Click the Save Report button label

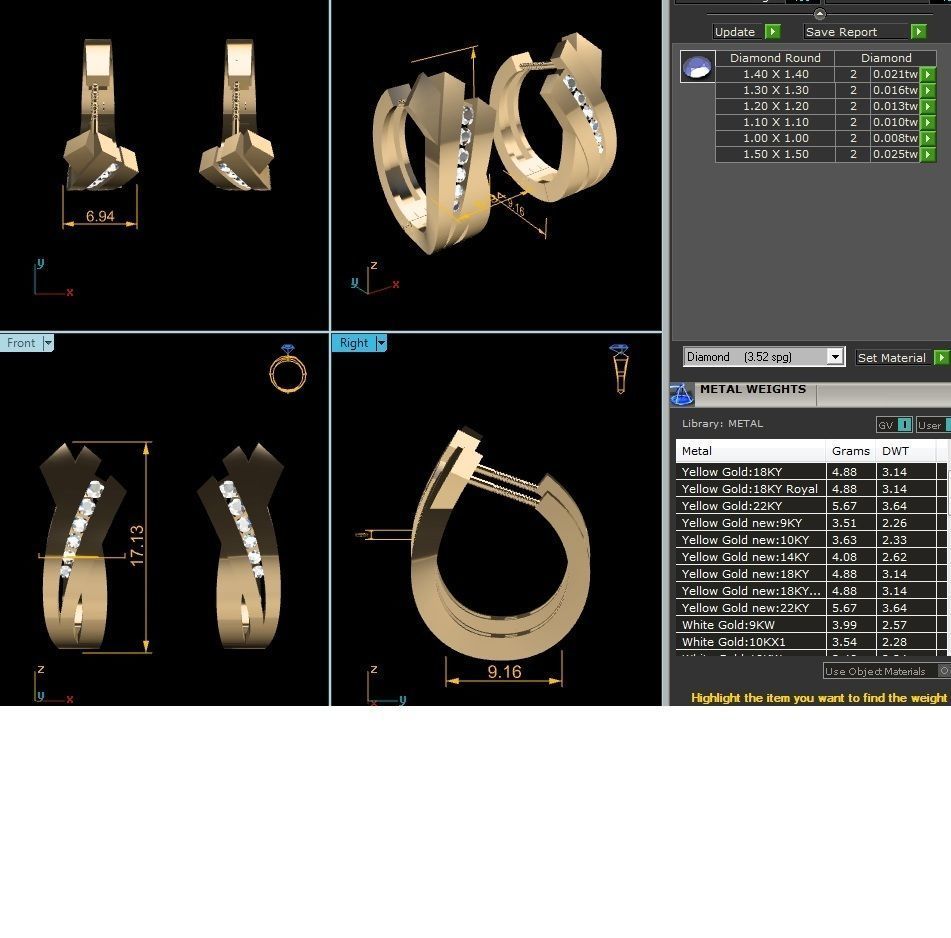click(x=841, y=32)
